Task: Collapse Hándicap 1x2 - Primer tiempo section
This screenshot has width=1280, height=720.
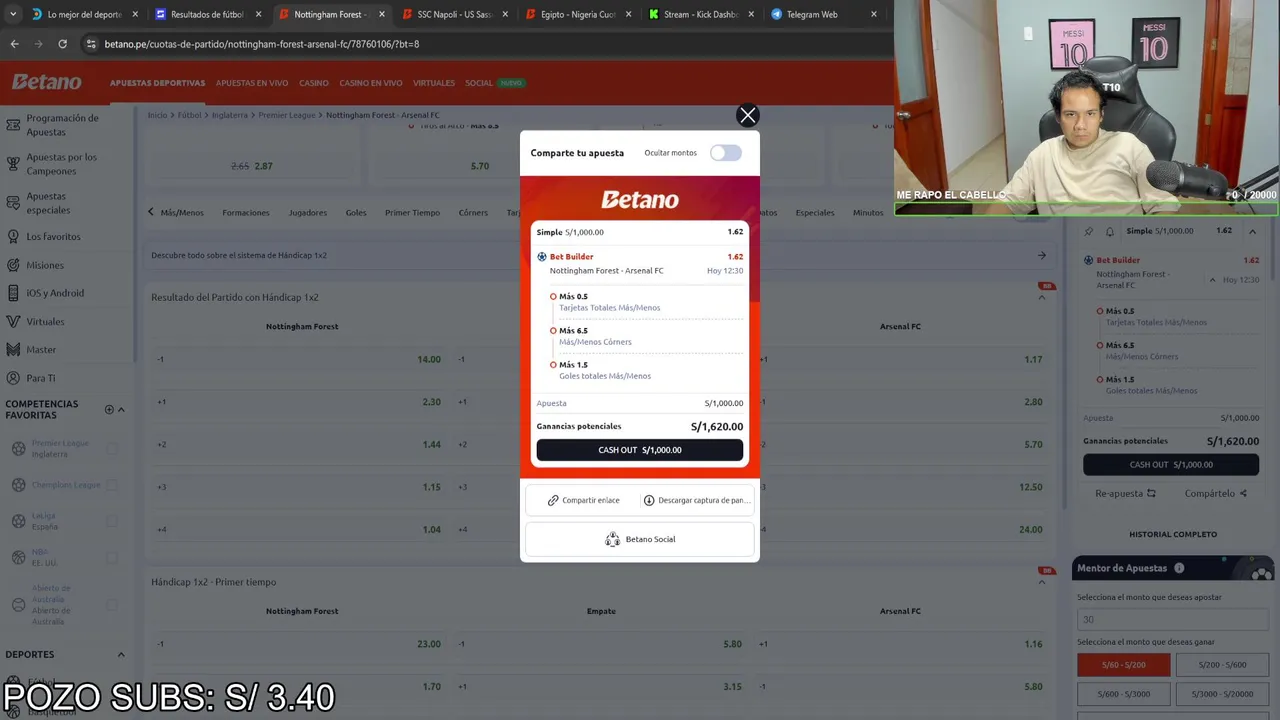Action: pos(1042,582)
